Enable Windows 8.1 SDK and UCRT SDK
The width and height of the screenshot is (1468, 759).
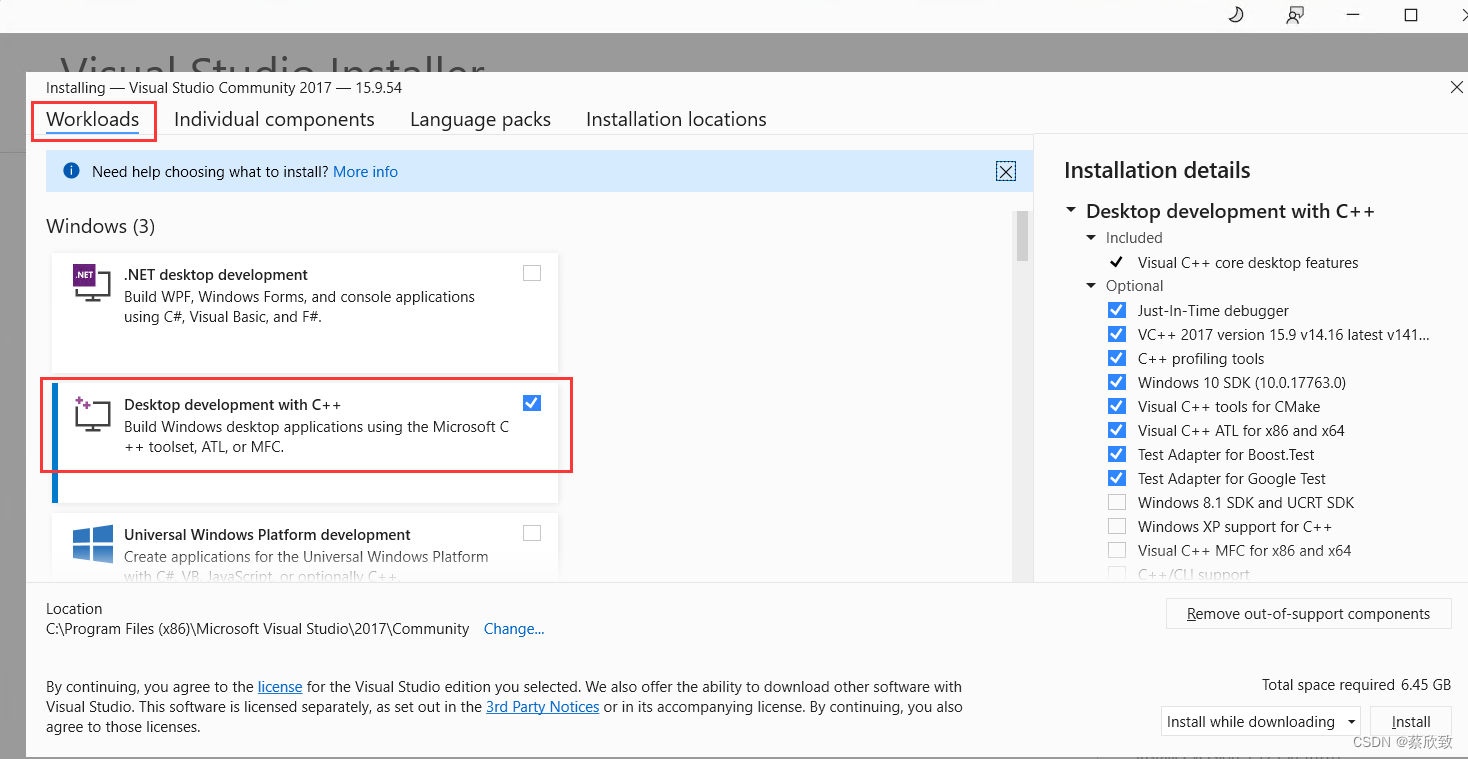(1117, 502)
